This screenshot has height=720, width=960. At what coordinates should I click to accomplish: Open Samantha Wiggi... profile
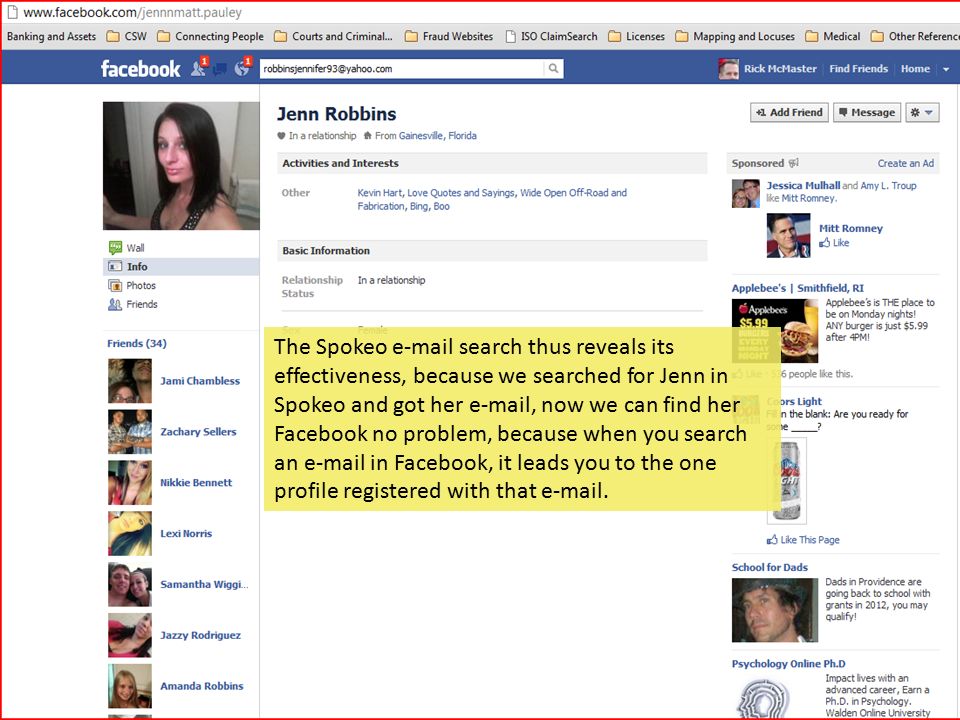[204, 584]
